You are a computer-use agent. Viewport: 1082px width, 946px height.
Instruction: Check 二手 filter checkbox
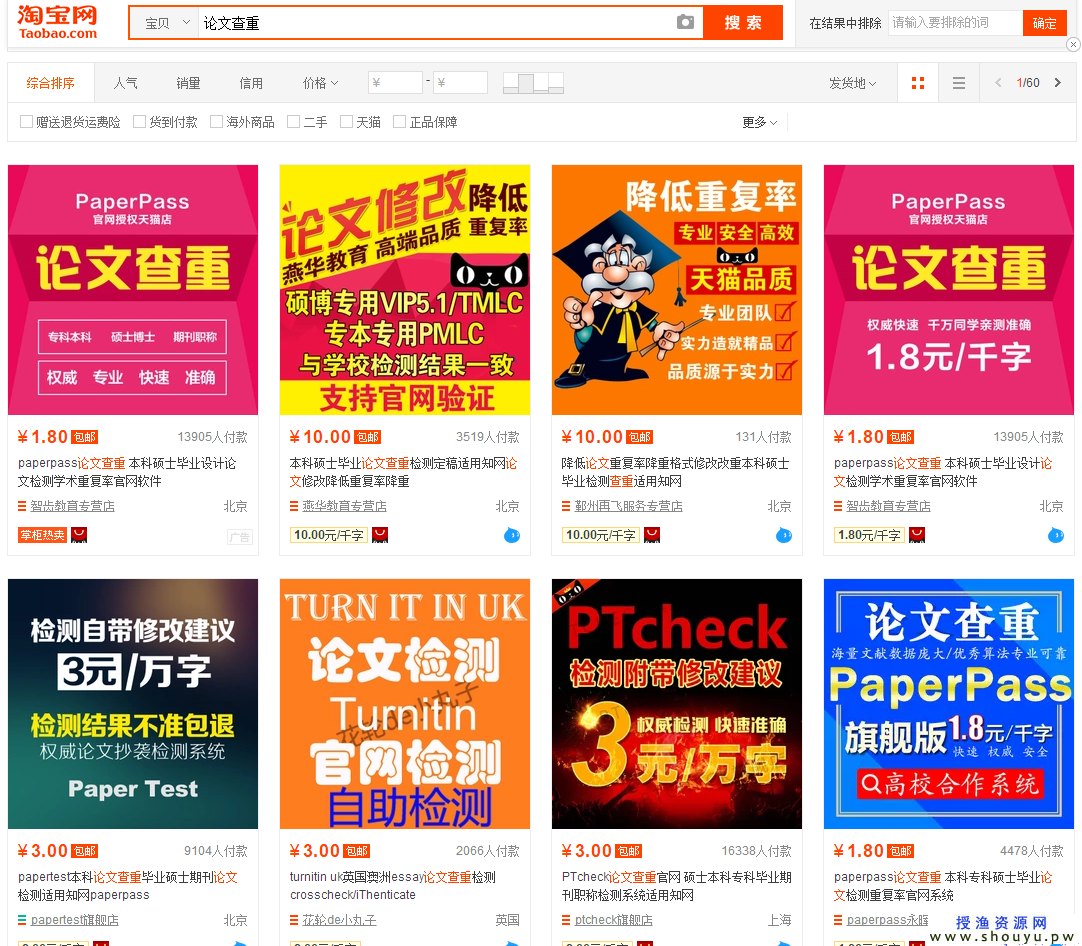point(293,121)
